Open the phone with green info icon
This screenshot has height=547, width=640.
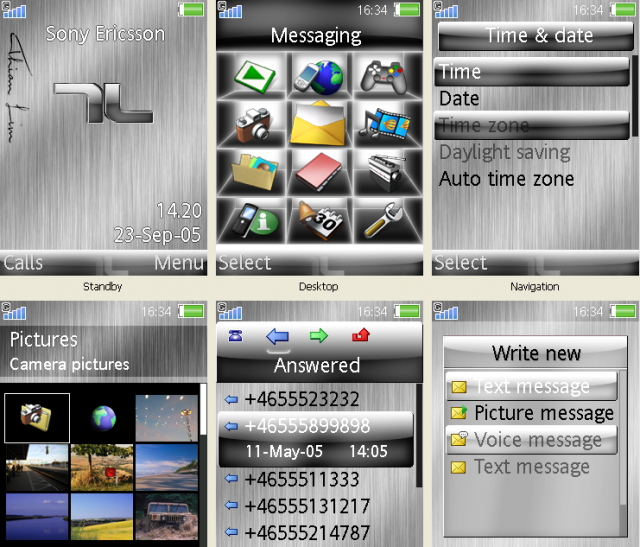coord(255,220)
